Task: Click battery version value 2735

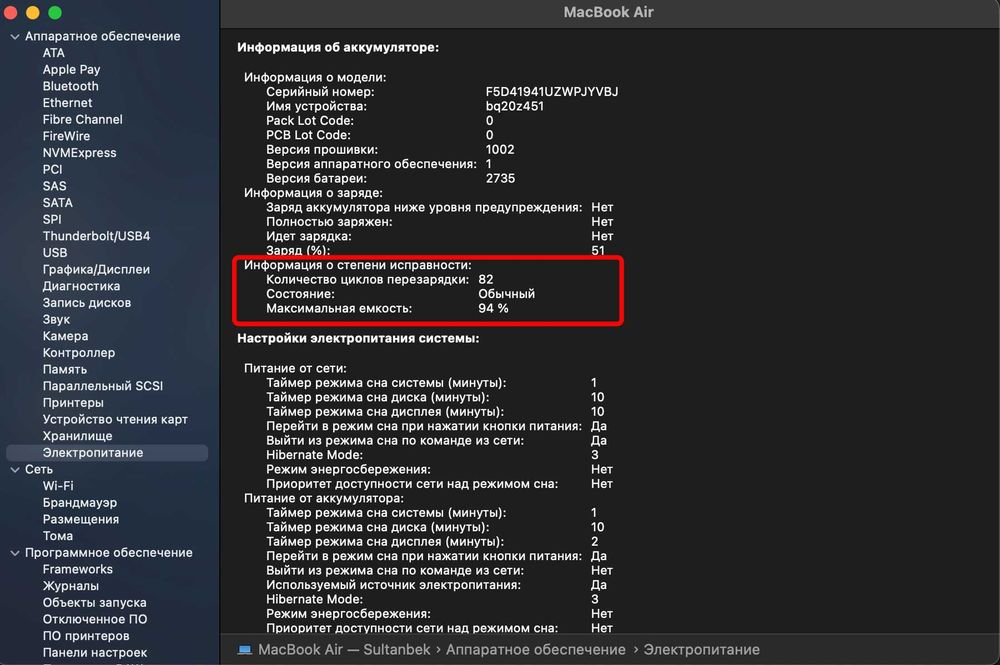Action: pos(500,179)
